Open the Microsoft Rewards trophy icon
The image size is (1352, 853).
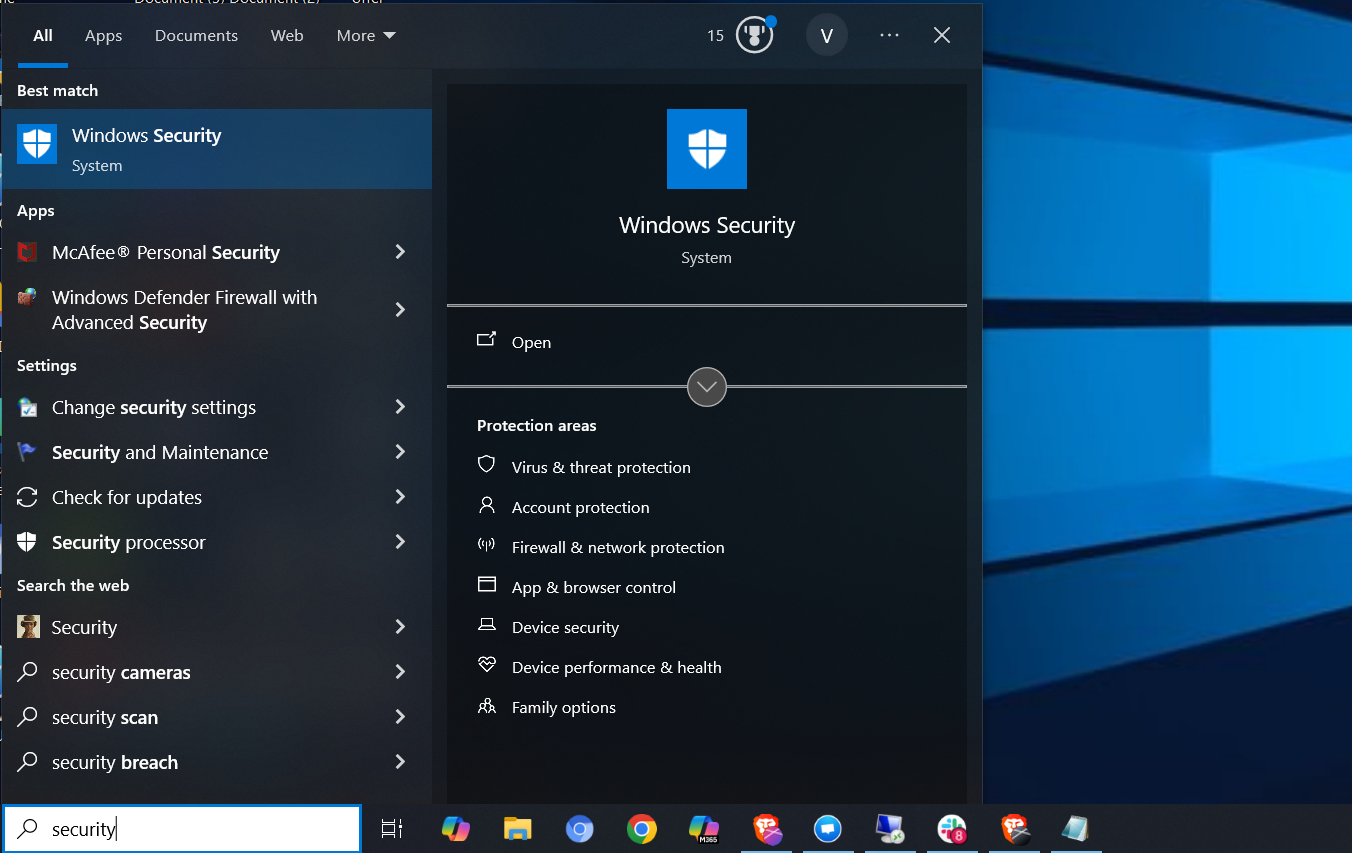pyautogui.click(x=755, y=35)
